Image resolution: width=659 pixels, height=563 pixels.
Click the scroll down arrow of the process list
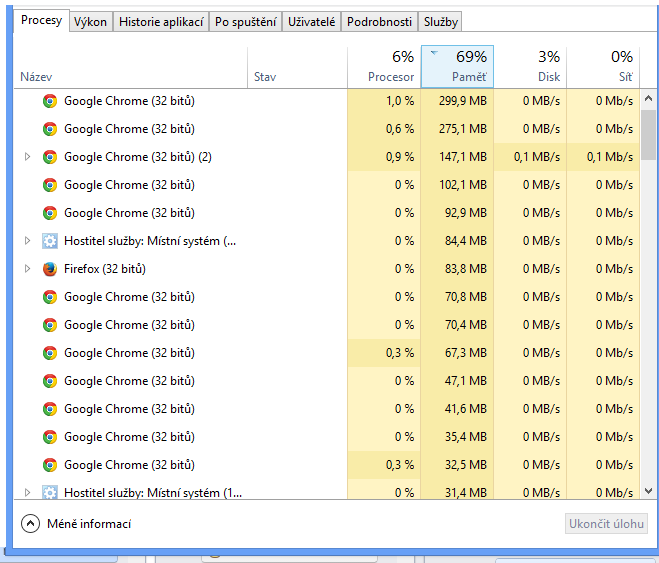pos(648,490)
